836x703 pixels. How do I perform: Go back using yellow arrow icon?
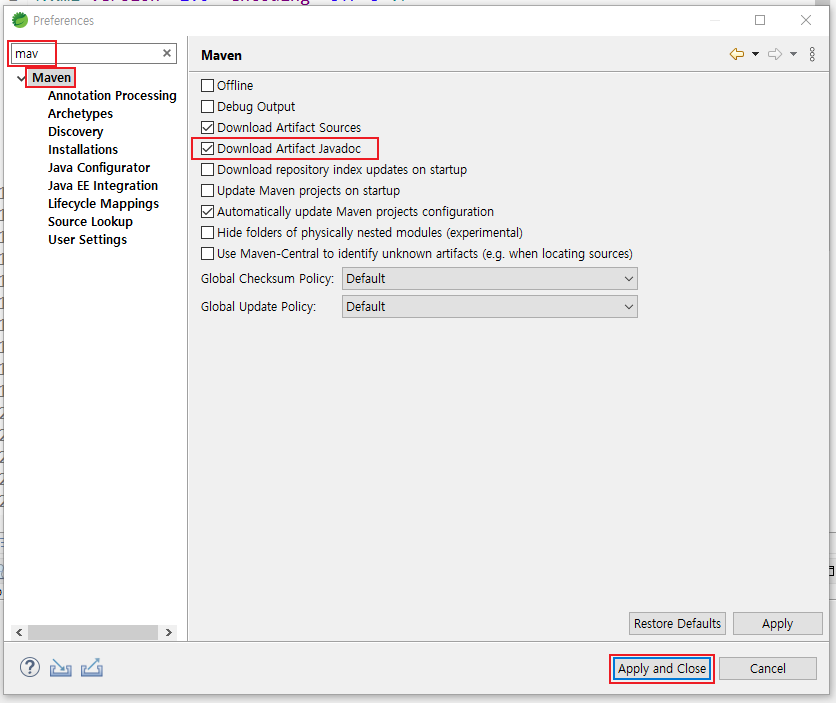[737, 54]
